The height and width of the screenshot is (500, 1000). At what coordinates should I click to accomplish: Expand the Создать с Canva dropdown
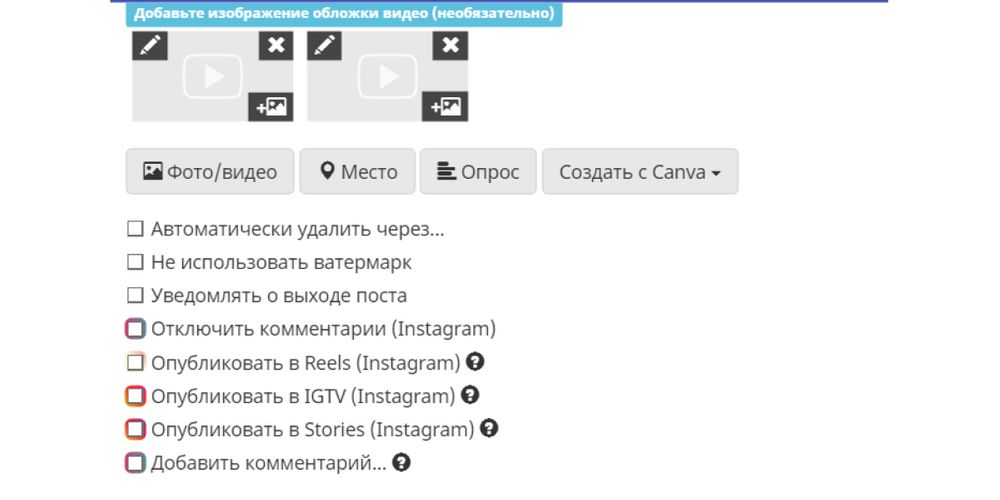coord(639,172)
